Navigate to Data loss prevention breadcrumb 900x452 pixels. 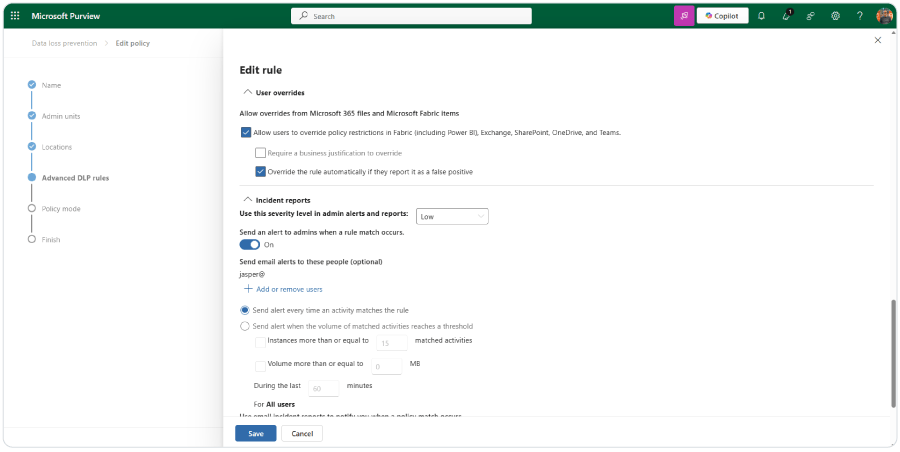point(64,43)
